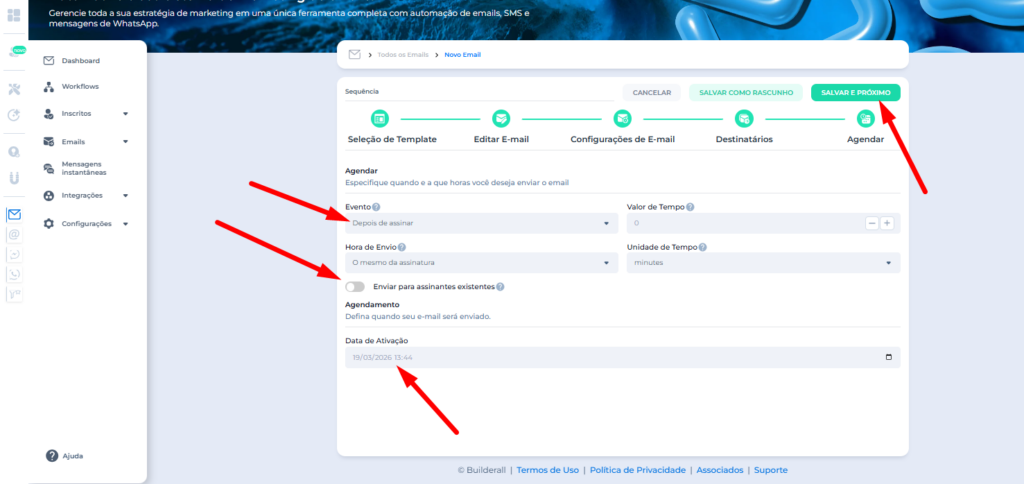Toggle Enviar para assinantes existentes switch
Screen dimensions: 1024x484
pos(355,287)
